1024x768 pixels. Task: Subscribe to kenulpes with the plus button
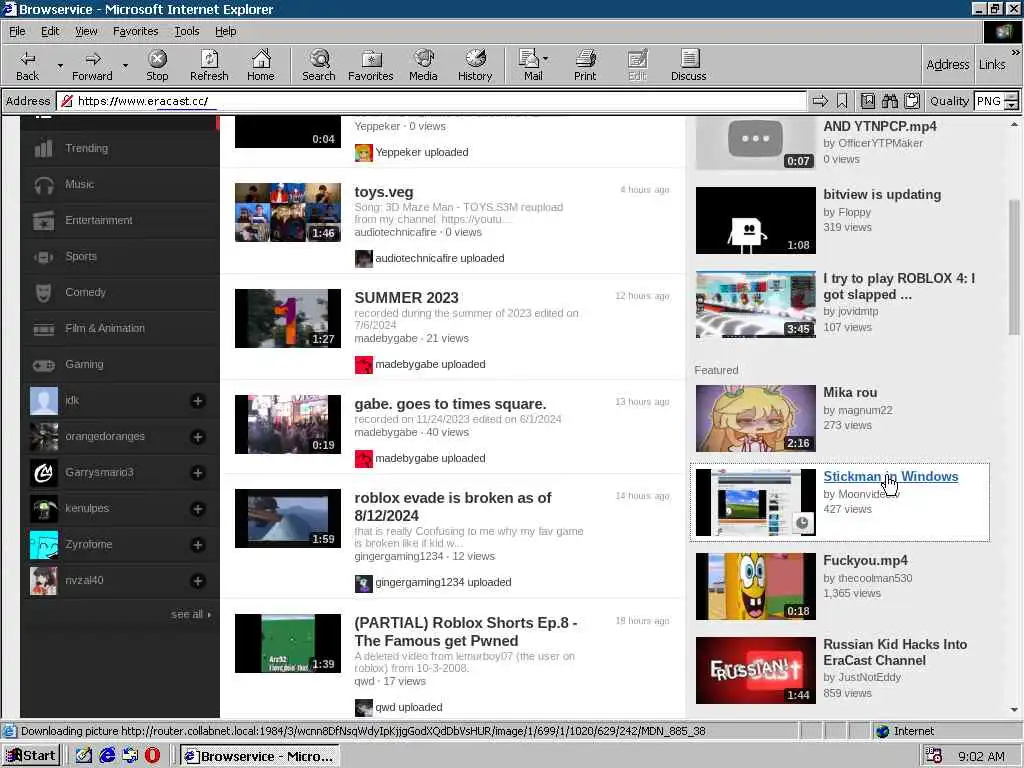tap(198, 508)
